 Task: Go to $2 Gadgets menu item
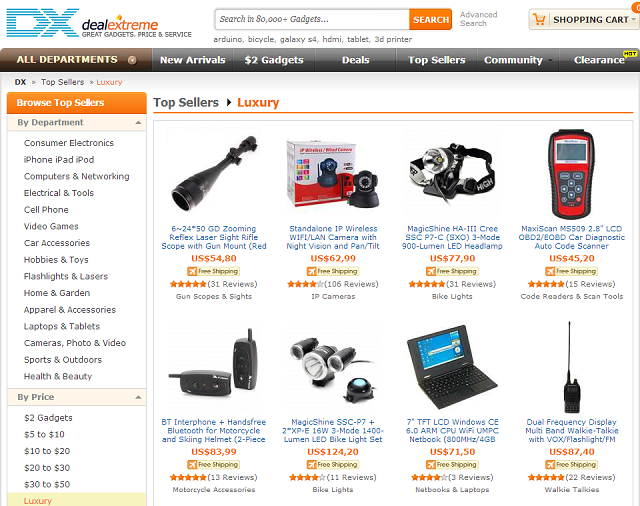(274, 60)
